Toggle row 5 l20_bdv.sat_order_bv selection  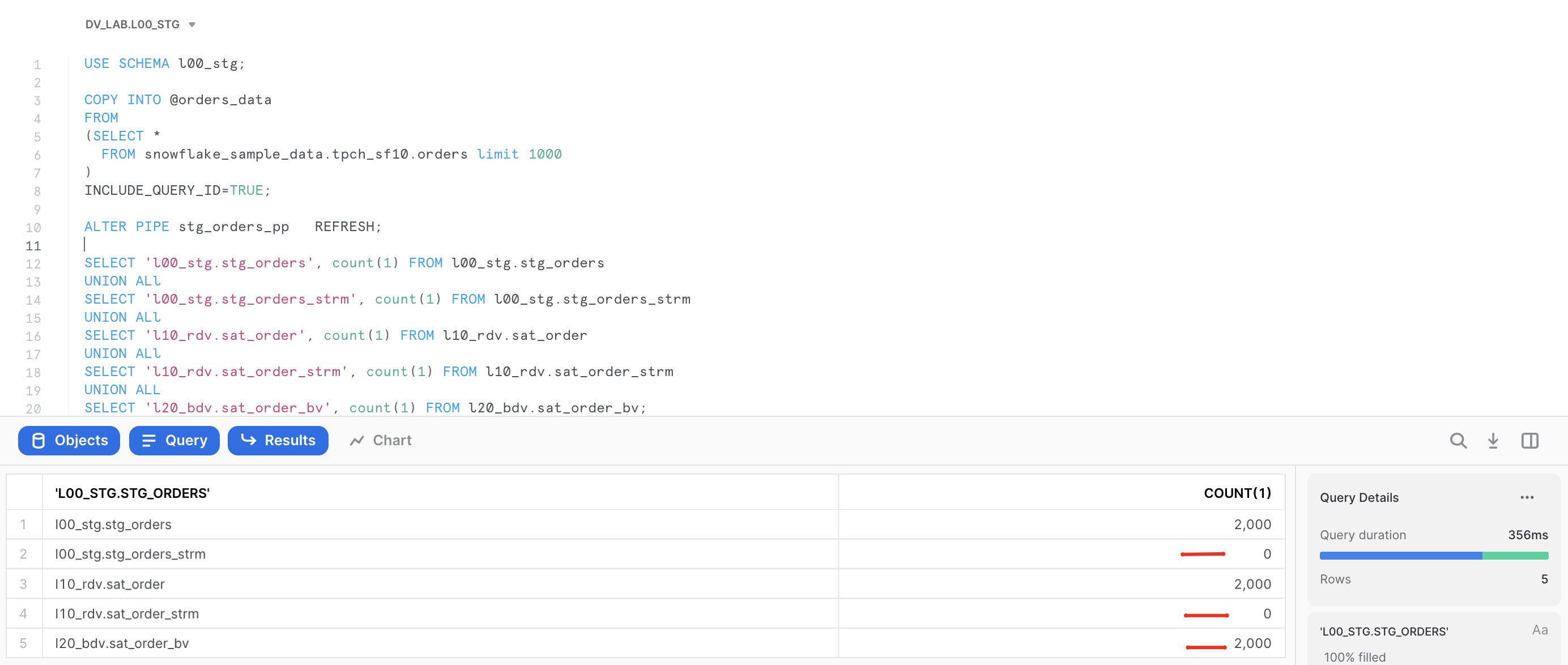tap(24, 643)
